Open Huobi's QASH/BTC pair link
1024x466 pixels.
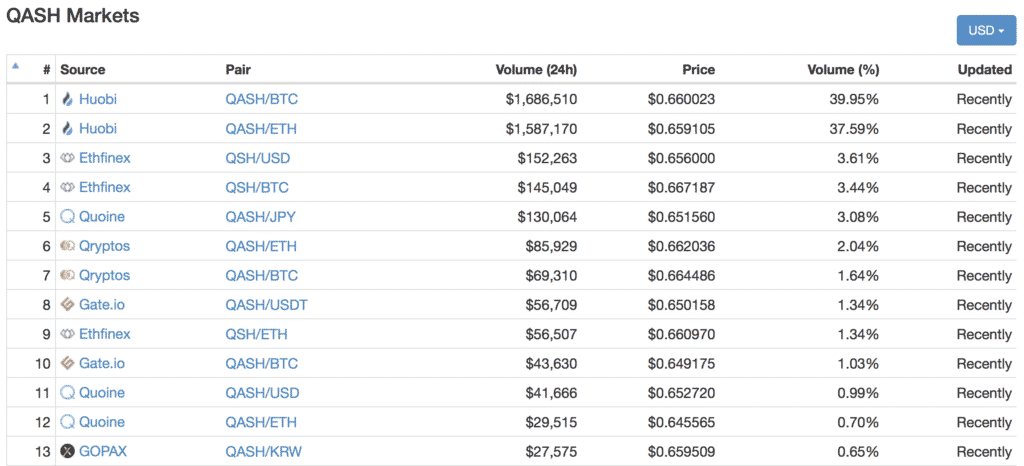tap(262, 100)
